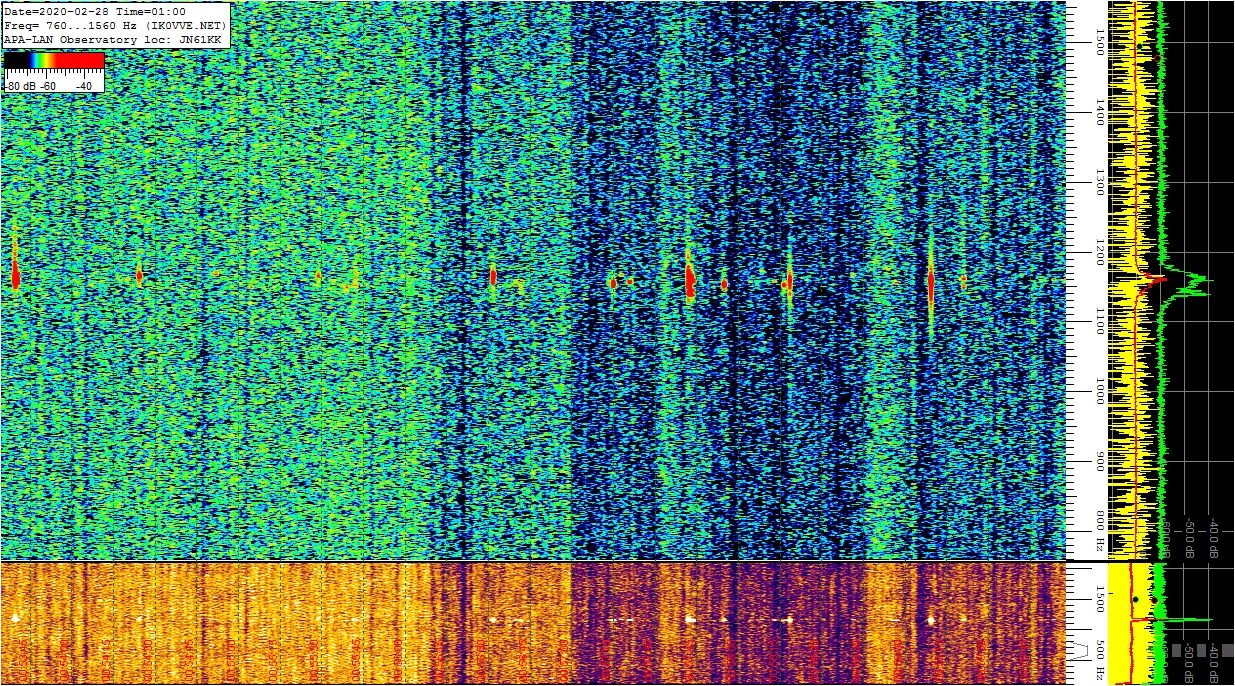Screen dimensions: 1235x686
Task: Click the Date=2020-02-28 Time=01:00 header line
Action: coord(95,12)
